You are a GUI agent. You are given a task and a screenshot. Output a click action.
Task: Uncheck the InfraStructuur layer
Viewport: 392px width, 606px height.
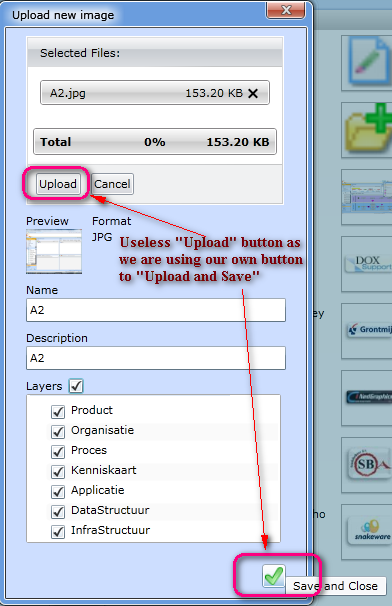tap(58, 532)
